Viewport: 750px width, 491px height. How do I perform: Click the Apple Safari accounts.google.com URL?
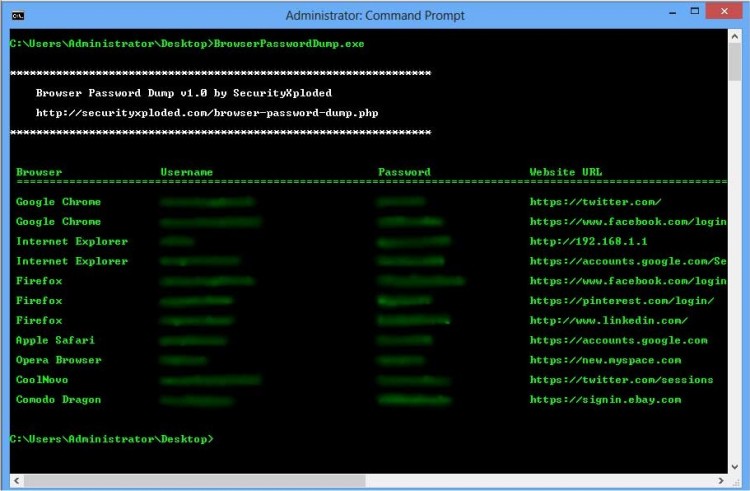(618, 340)
